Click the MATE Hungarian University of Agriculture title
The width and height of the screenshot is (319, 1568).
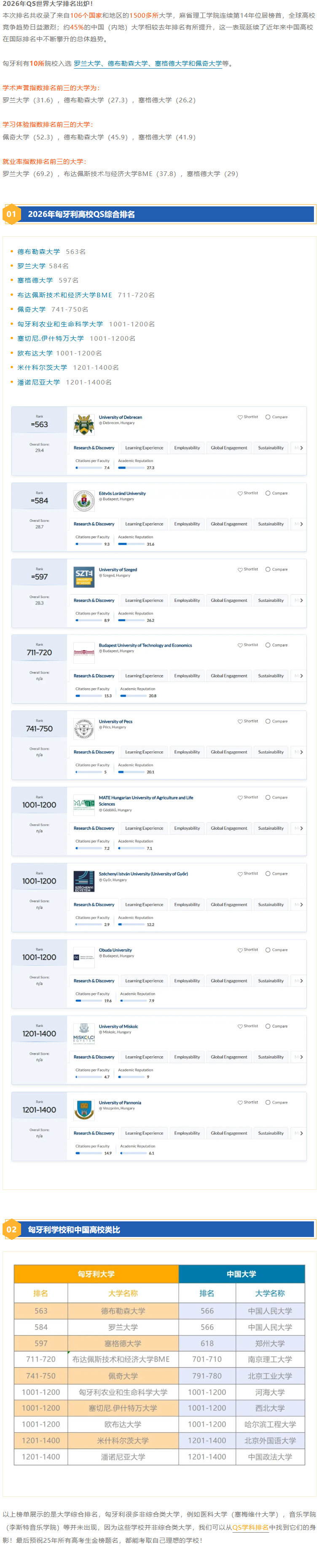146,797
